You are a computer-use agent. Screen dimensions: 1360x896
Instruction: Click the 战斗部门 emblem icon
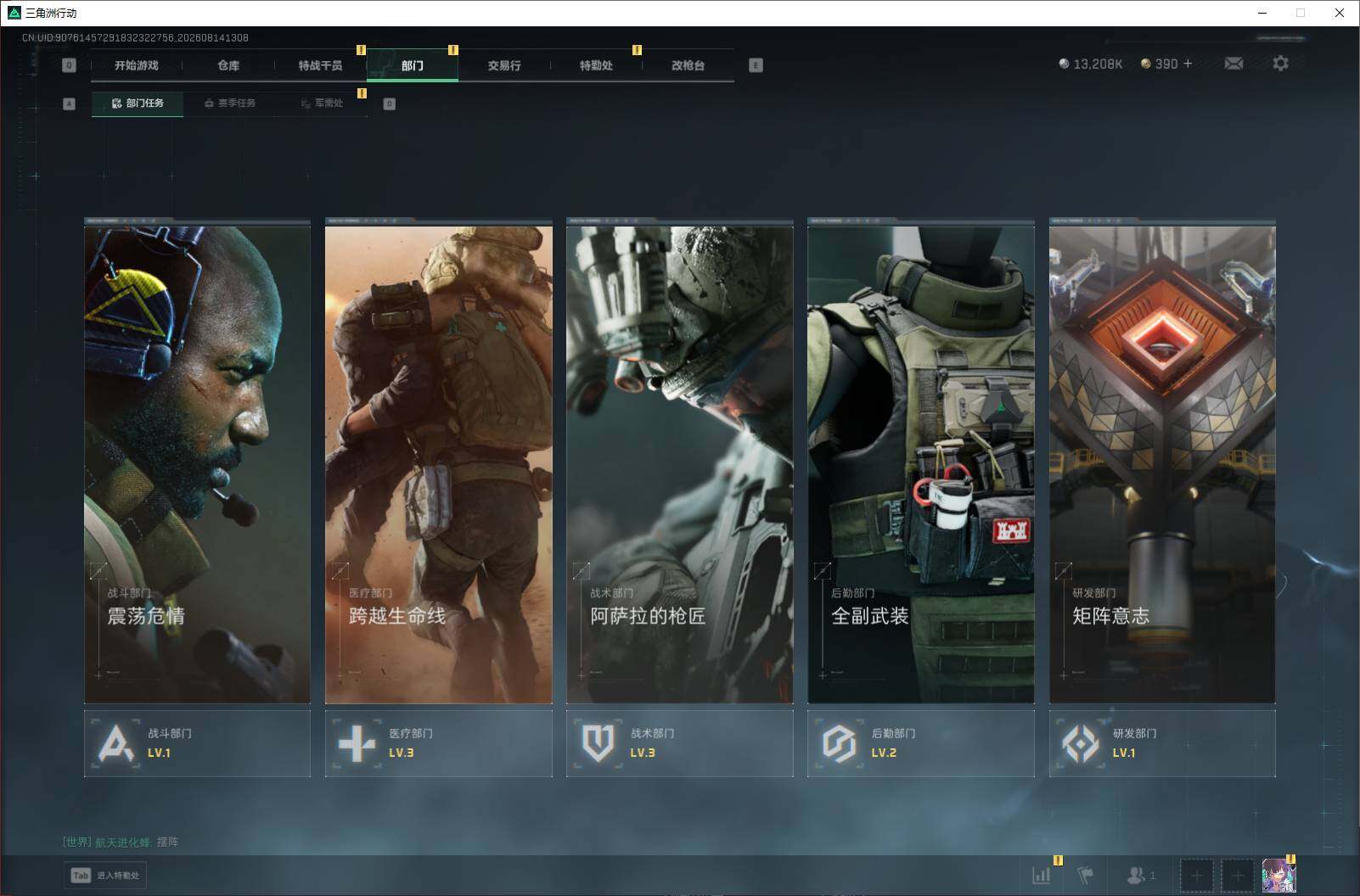click(x=116, y=743)
